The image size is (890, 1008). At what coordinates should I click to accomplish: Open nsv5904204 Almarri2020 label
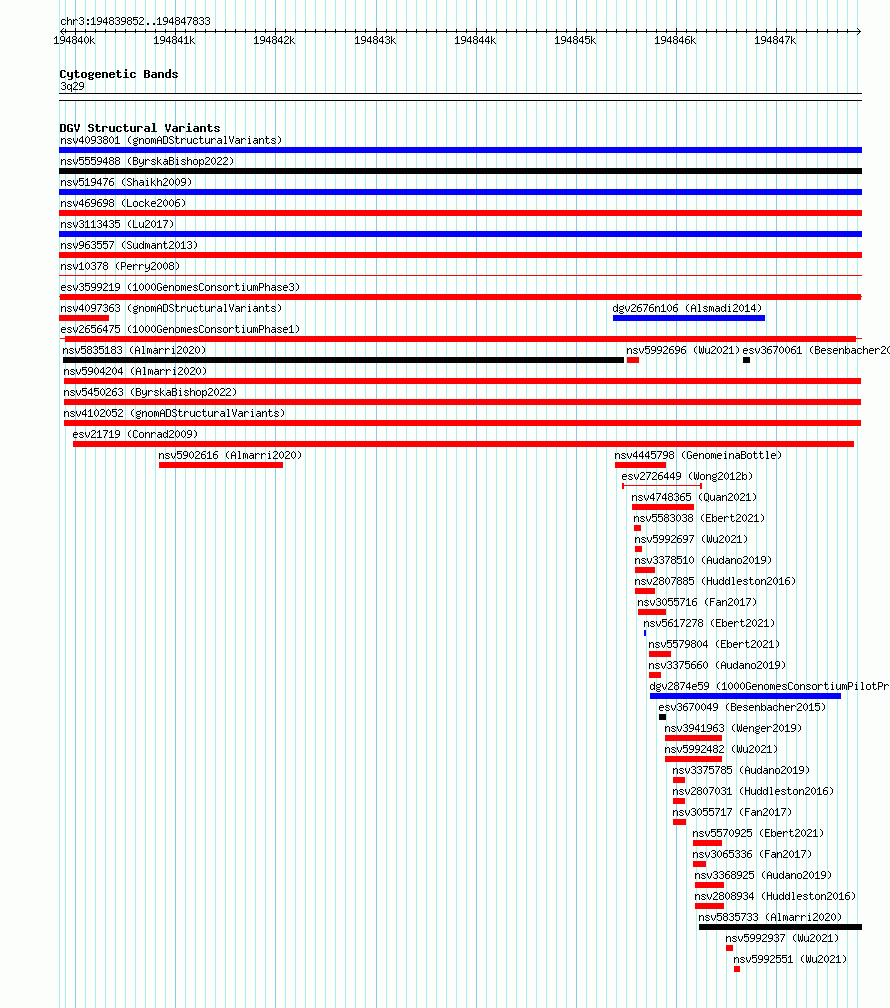[135, 372]
